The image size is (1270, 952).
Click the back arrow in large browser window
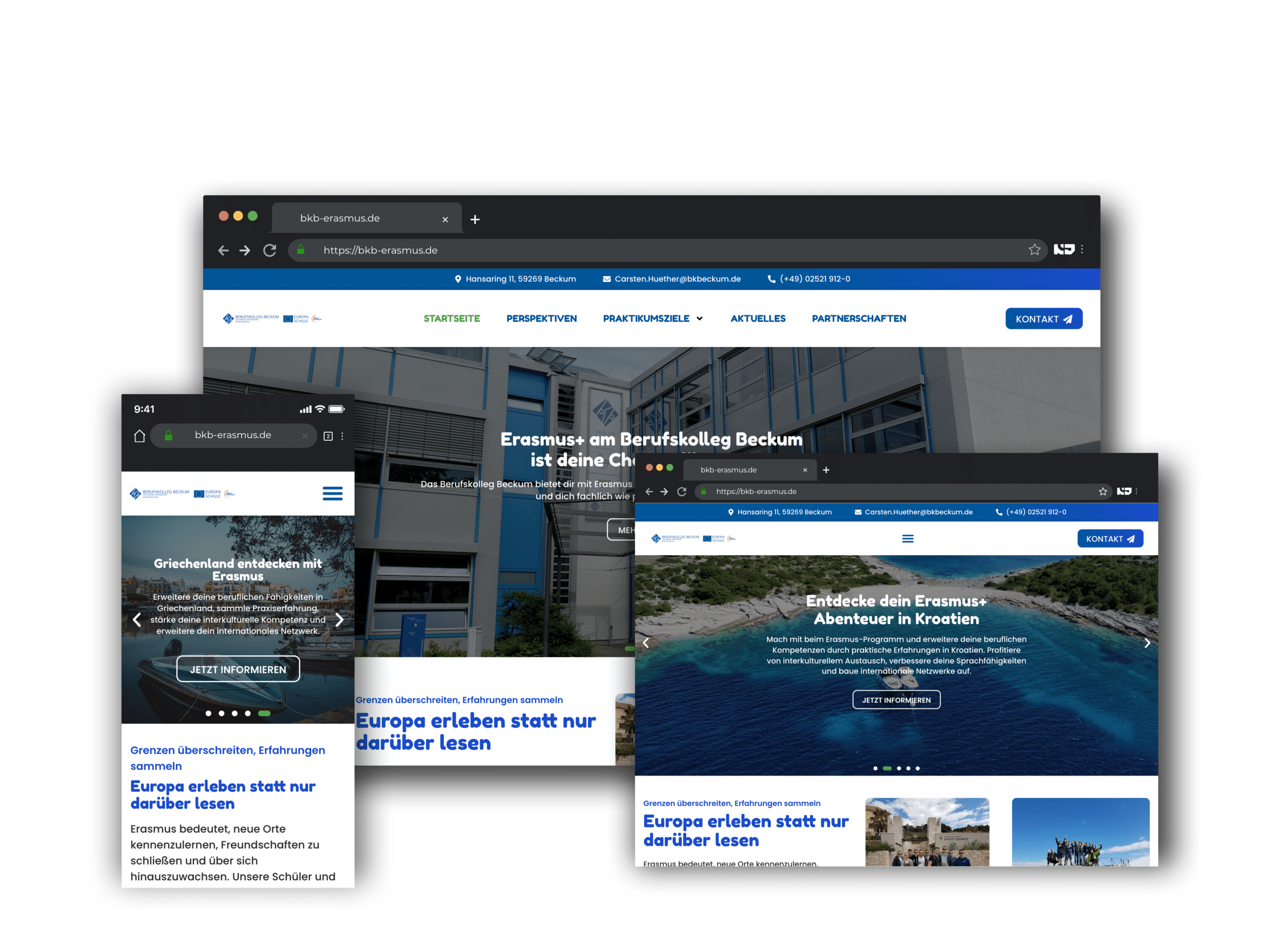[x=223, y=250]
